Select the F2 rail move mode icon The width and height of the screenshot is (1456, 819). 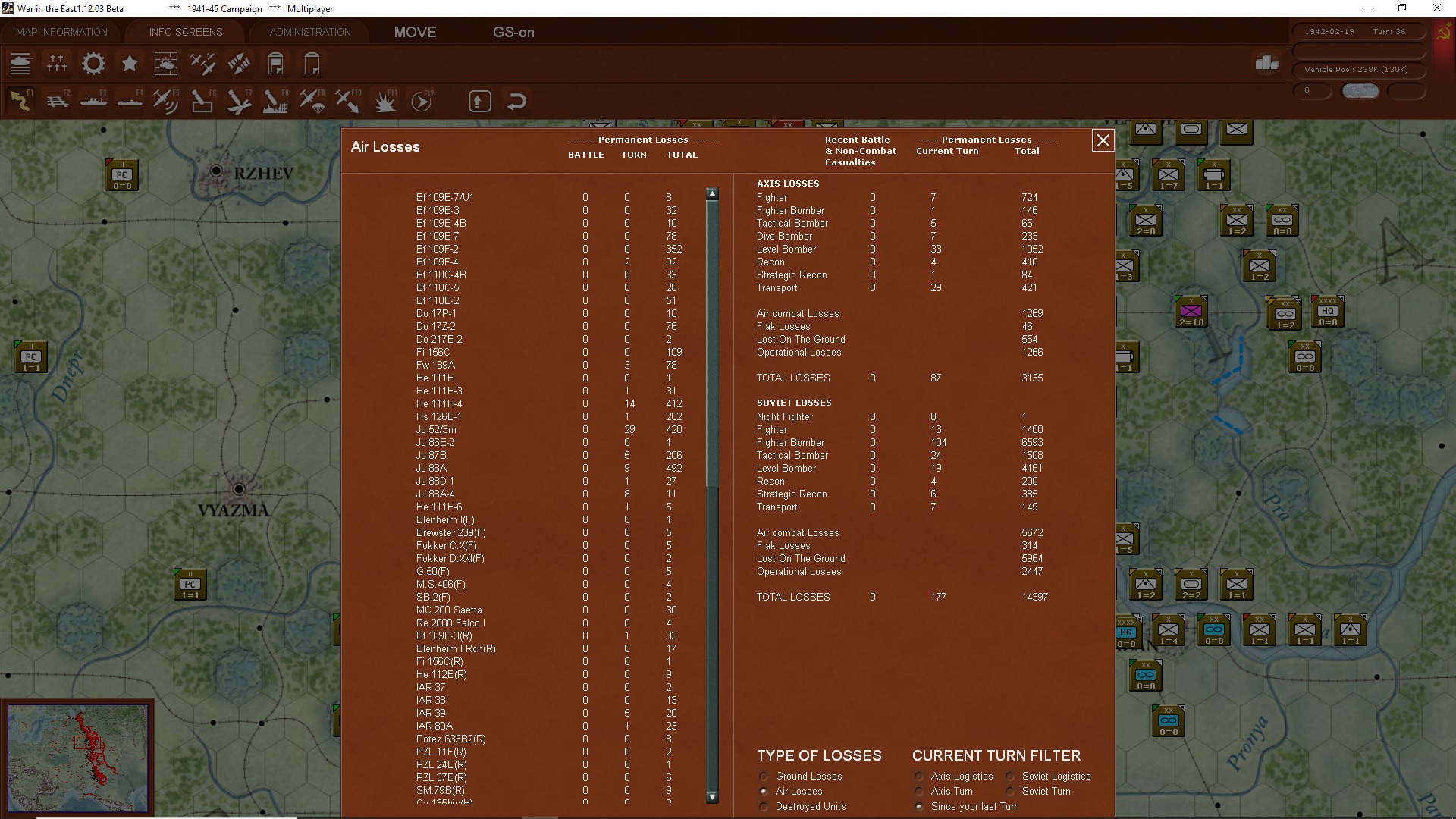[57, 101]
